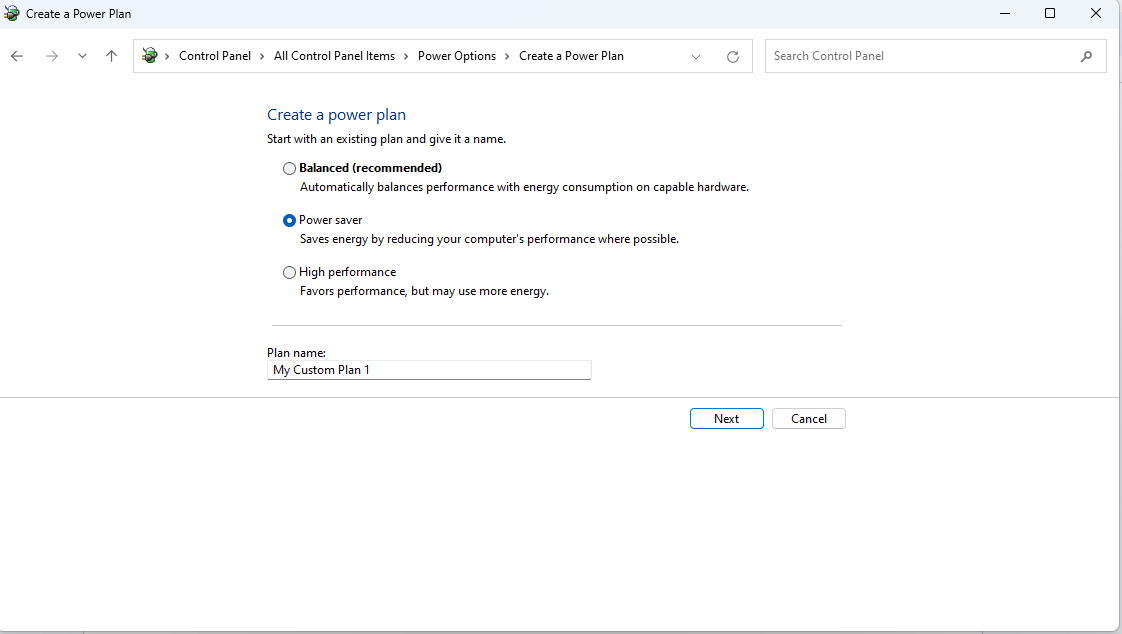Click the 'Favors performance' description text
The width and height of the screenshot is (1122, 634).
pos(424,291)
